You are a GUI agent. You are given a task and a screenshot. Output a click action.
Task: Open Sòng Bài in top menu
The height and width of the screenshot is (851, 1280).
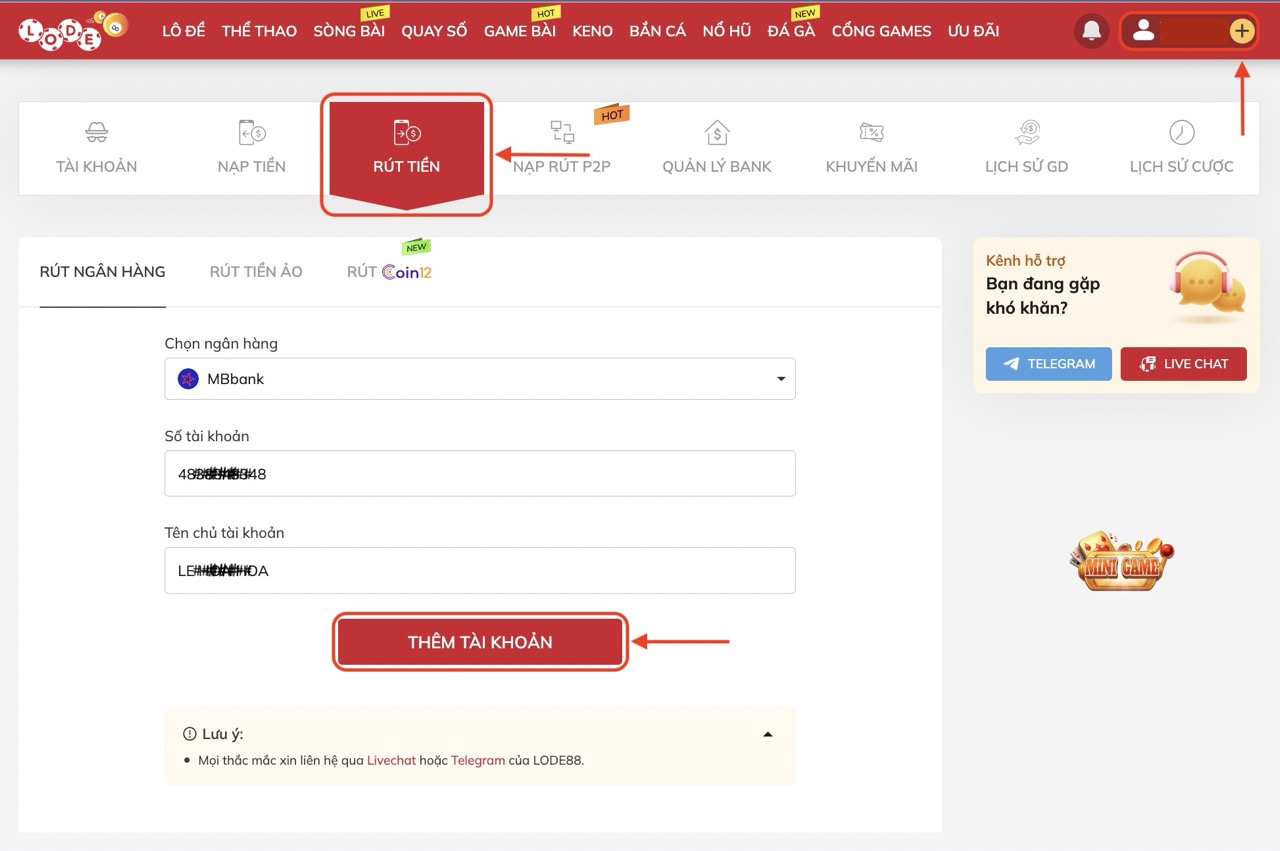coord(349,31)
